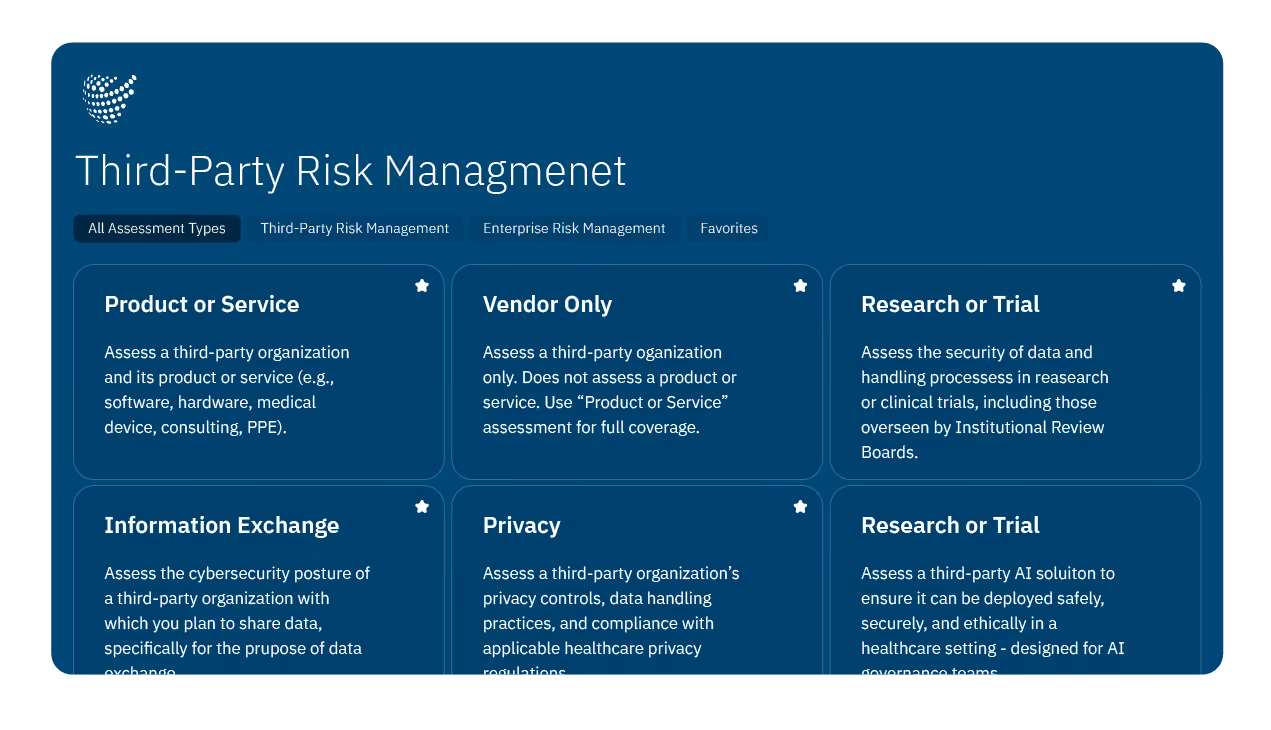Click description about third-party AI soluiton
The image size is (1271, 730).
click(x=993, y=622)
